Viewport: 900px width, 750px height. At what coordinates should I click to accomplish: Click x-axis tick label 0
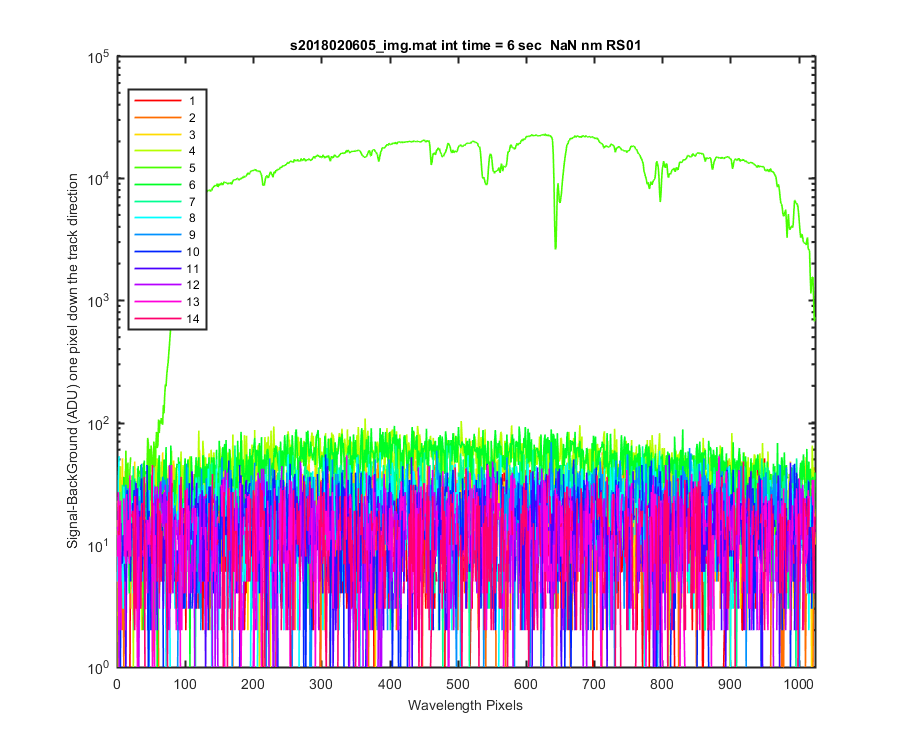117,684
